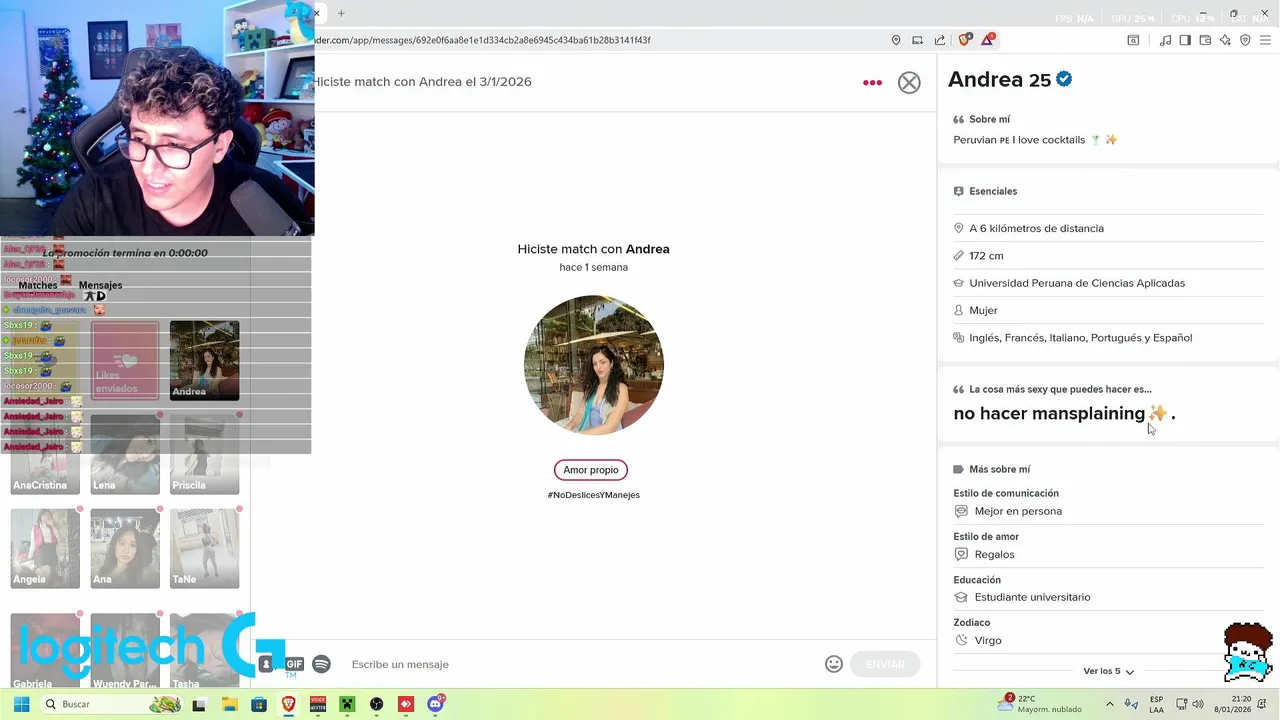Viewport: 1280px width, 720px height.
Task: Click the browser address bar URL
Action: (483, 40)
